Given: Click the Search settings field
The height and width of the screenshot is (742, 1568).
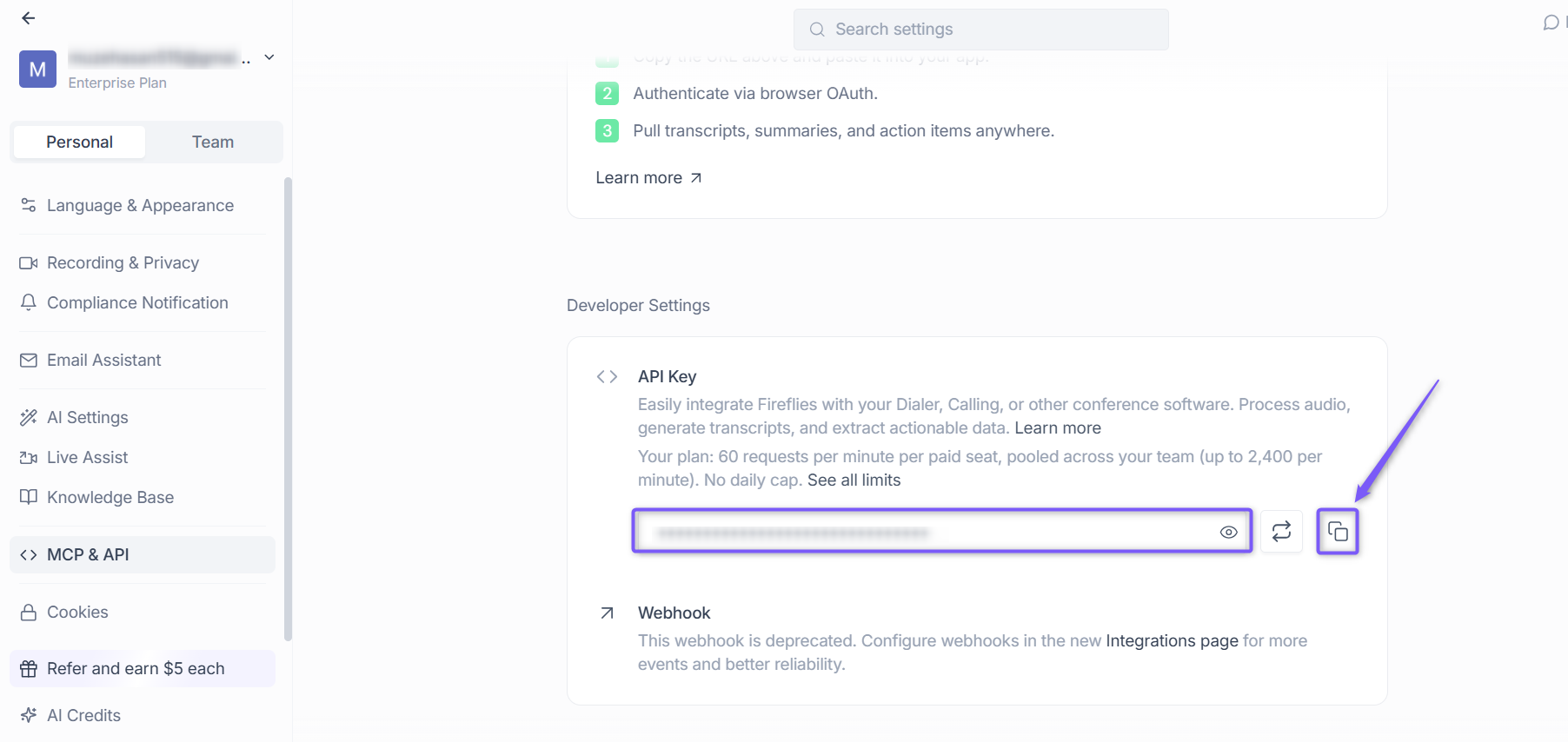Looking at the screenshot, I should click(x=980, y=30).
